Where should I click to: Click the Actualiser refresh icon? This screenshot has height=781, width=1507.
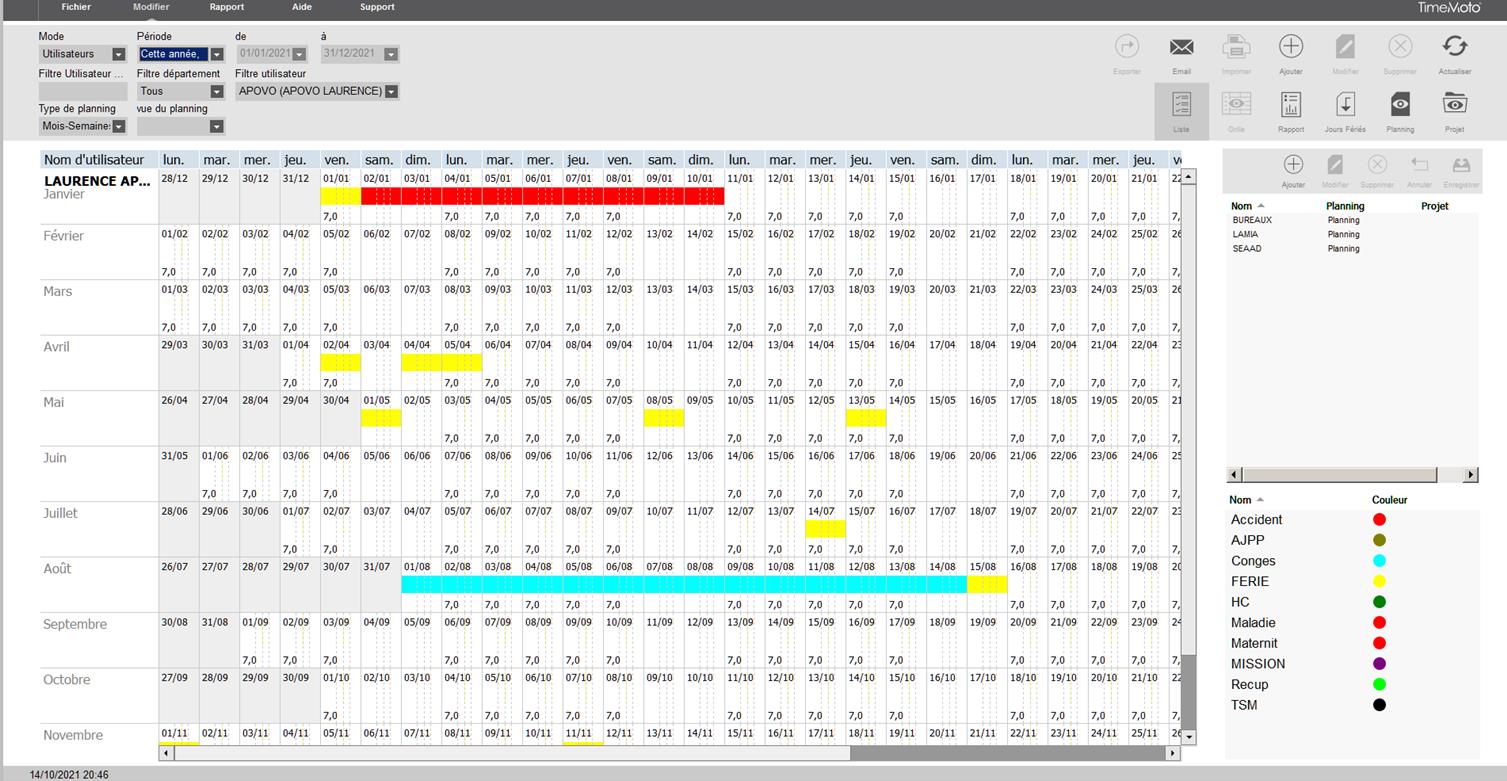point(1454,48)
